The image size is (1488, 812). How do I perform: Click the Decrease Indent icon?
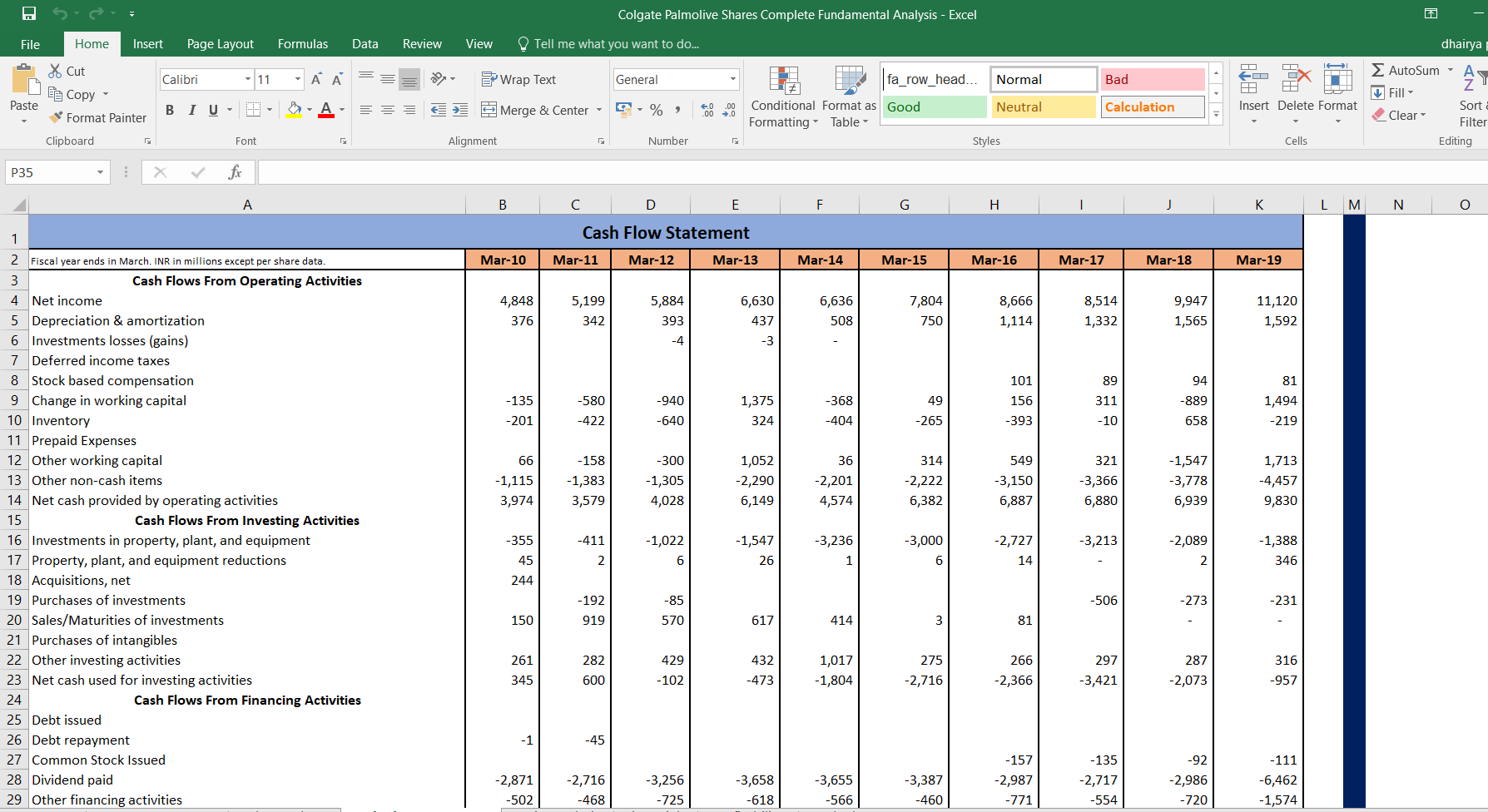(x=439, y=110)
